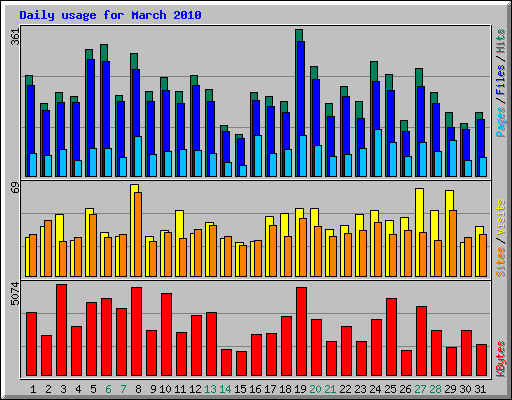Select day label "11" on the x-axis
Viewport: 512px width, 400px height.
(180, 389)
